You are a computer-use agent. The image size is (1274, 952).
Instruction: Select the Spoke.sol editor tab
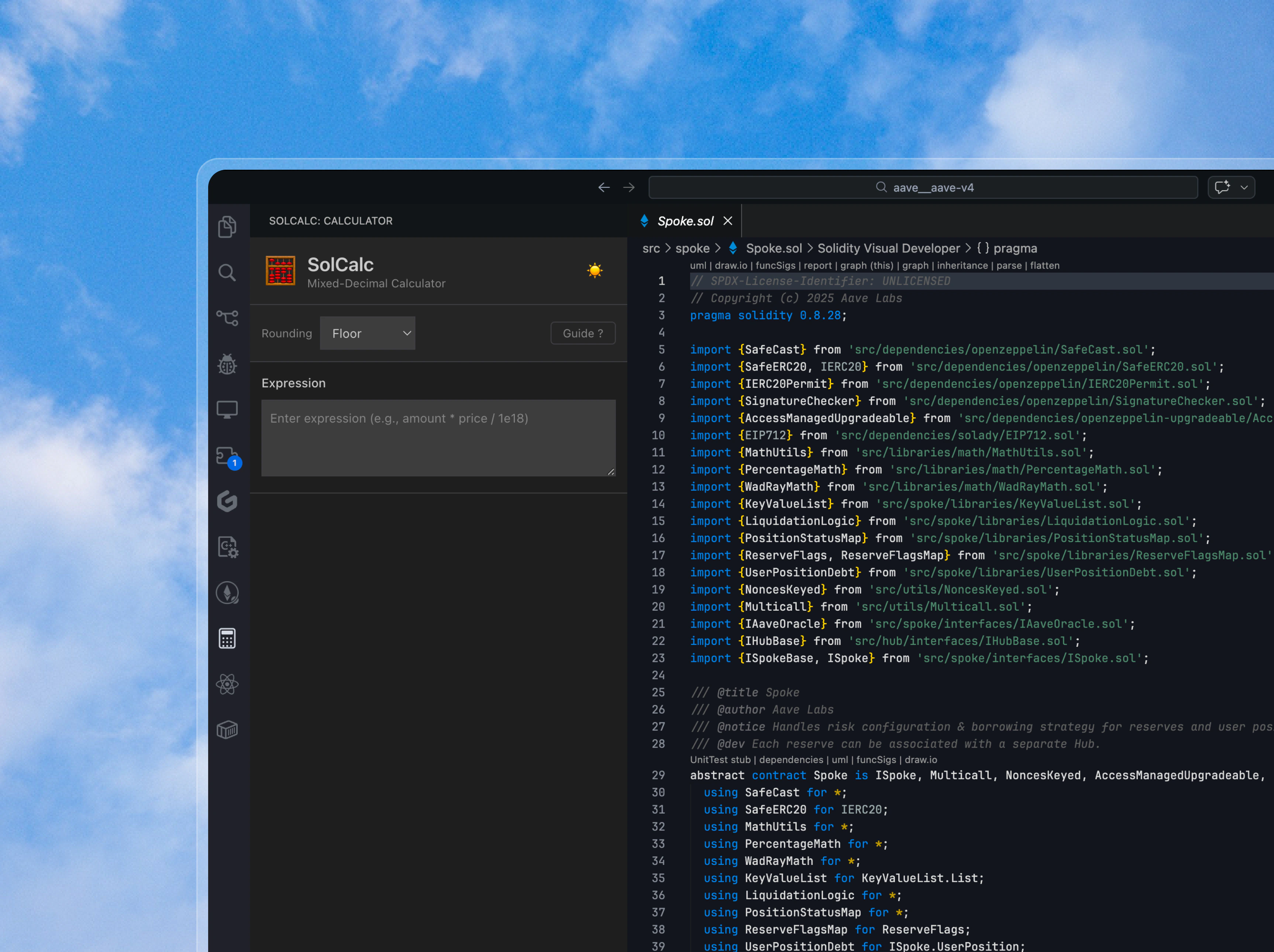685,221
